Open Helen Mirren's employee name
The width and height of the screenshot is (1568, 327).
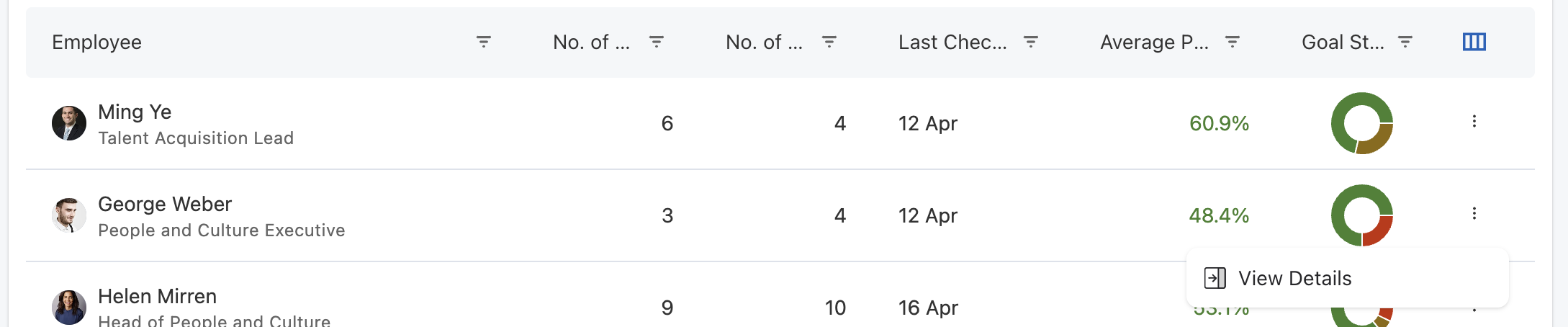[x=157, y=297]
